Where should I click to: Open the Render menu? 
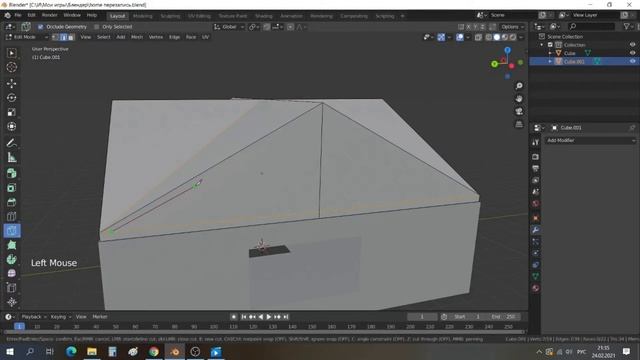click(49, 15)
